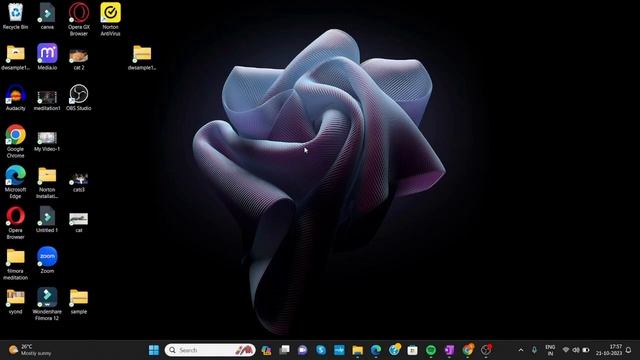Open Microsoft Edge on taskbar
The height and width of the screenshot is (360, 640).
click(376, 350)
